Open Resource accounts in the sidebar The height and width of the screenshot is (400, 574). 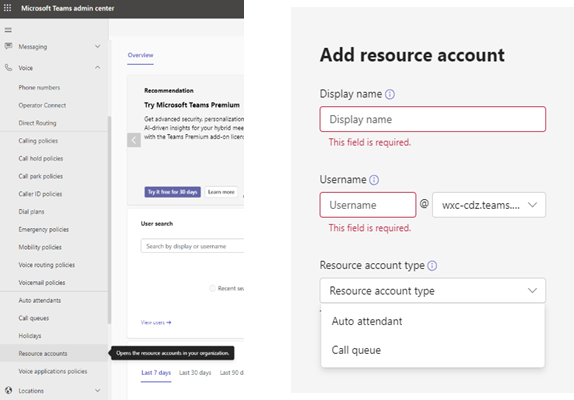click(x=43, y=354)
